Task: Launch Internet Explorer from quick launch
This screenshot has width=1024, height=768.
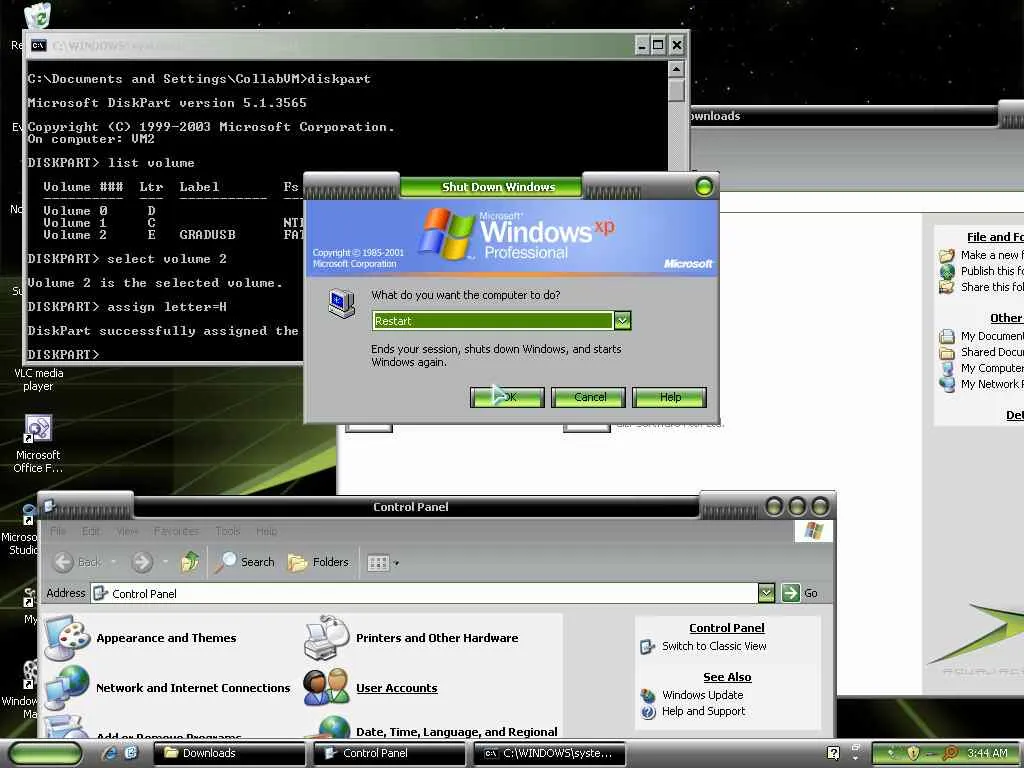Action: [x=110, y=753]
